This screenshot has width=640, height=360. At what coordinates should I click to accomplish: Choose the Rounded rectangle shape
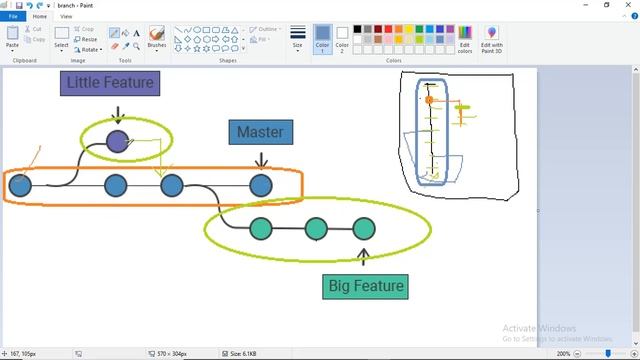coord(216,30)
